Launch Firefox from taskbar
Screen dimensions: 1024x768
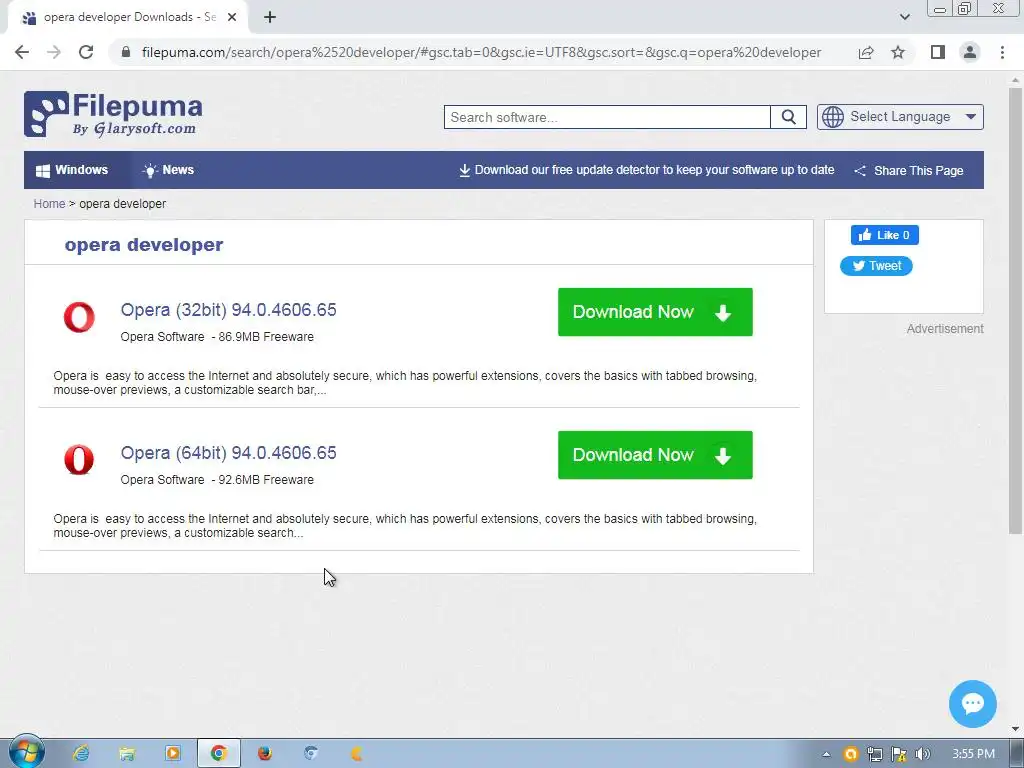click(x=264, y=754)
